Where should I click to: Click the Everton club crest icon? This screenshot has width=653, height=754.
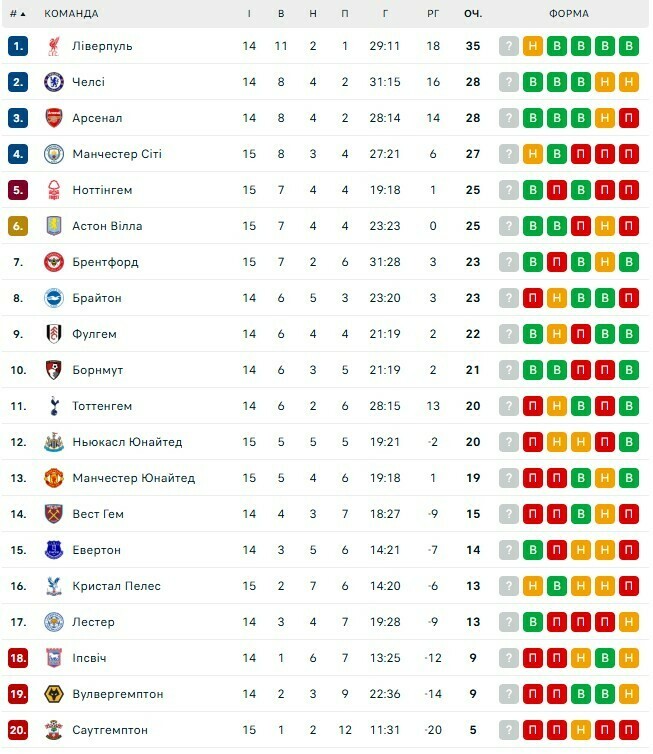click(53, 550)
